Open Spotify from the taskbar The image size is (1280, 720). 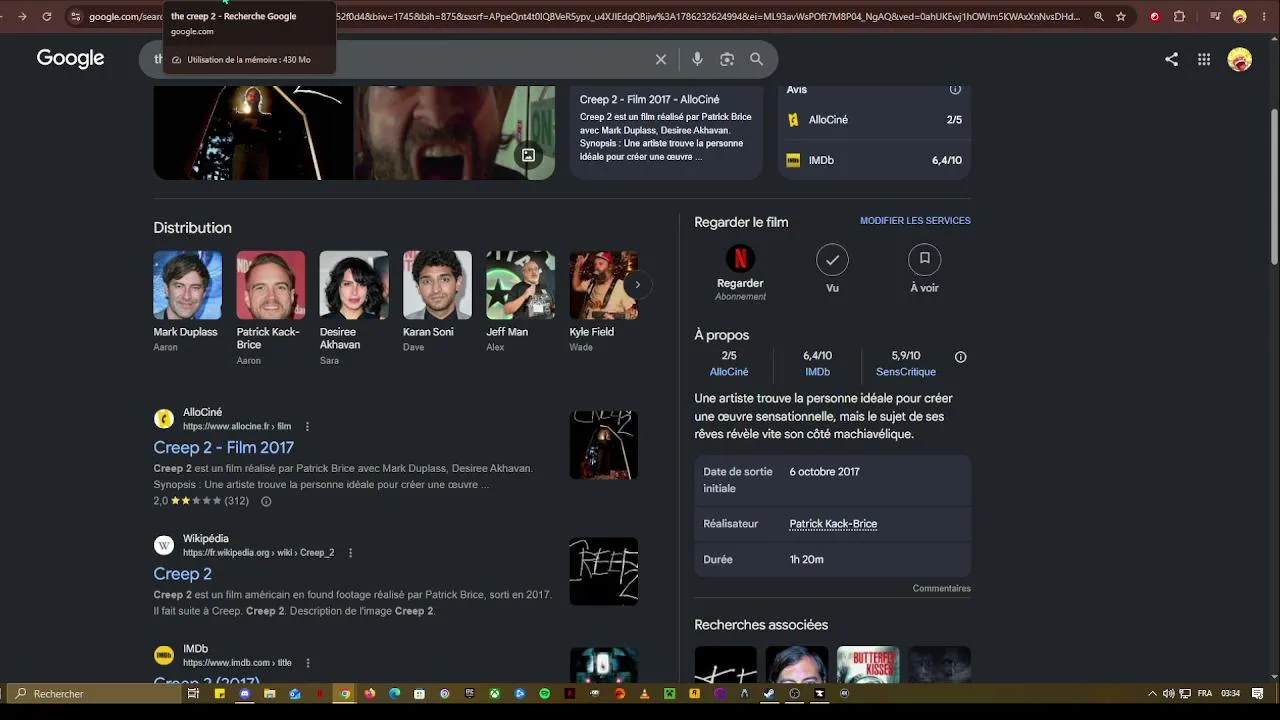click(544, 694)
